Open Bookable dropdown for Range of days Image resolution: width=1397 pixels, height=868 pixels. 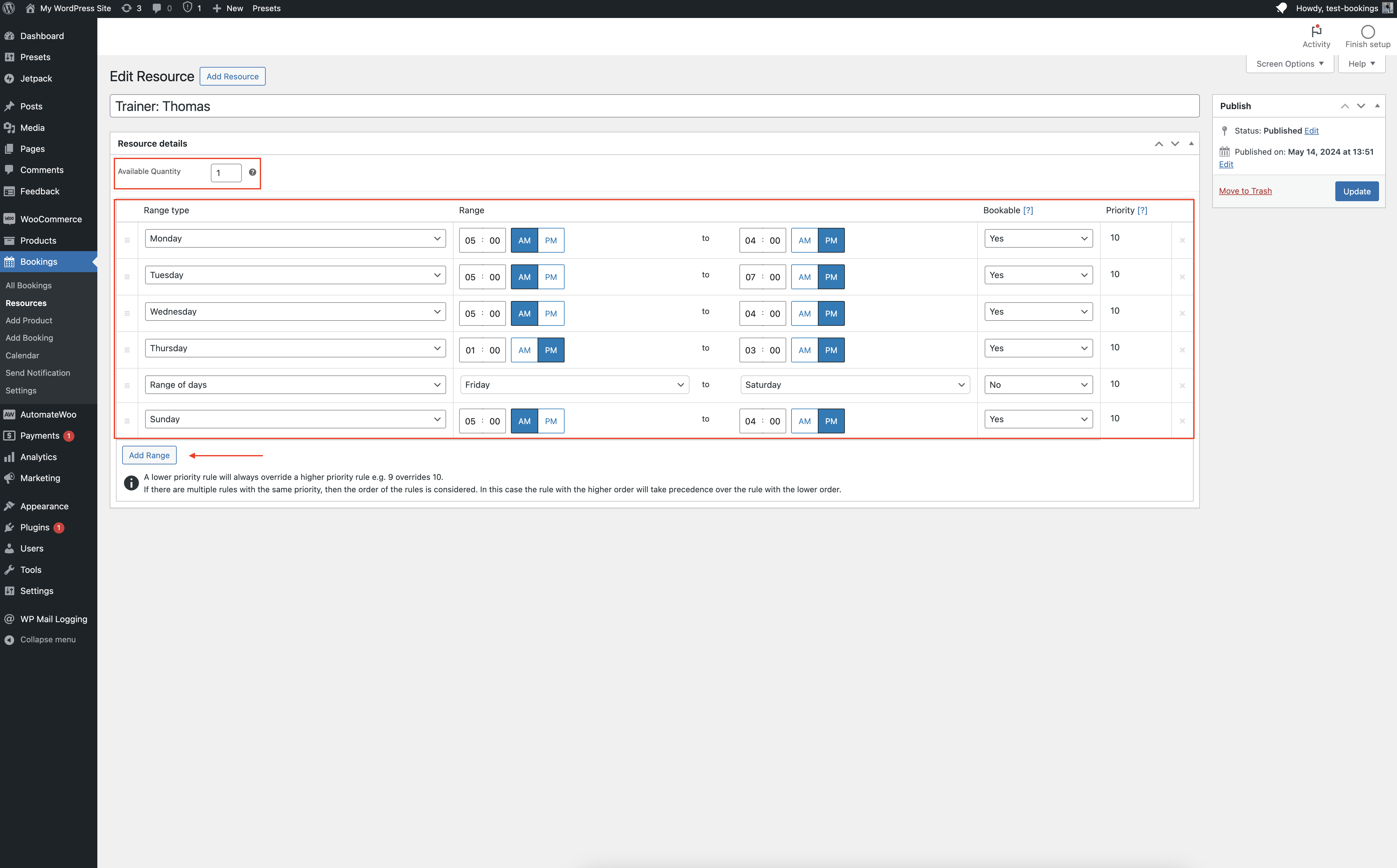(1038, 385)
